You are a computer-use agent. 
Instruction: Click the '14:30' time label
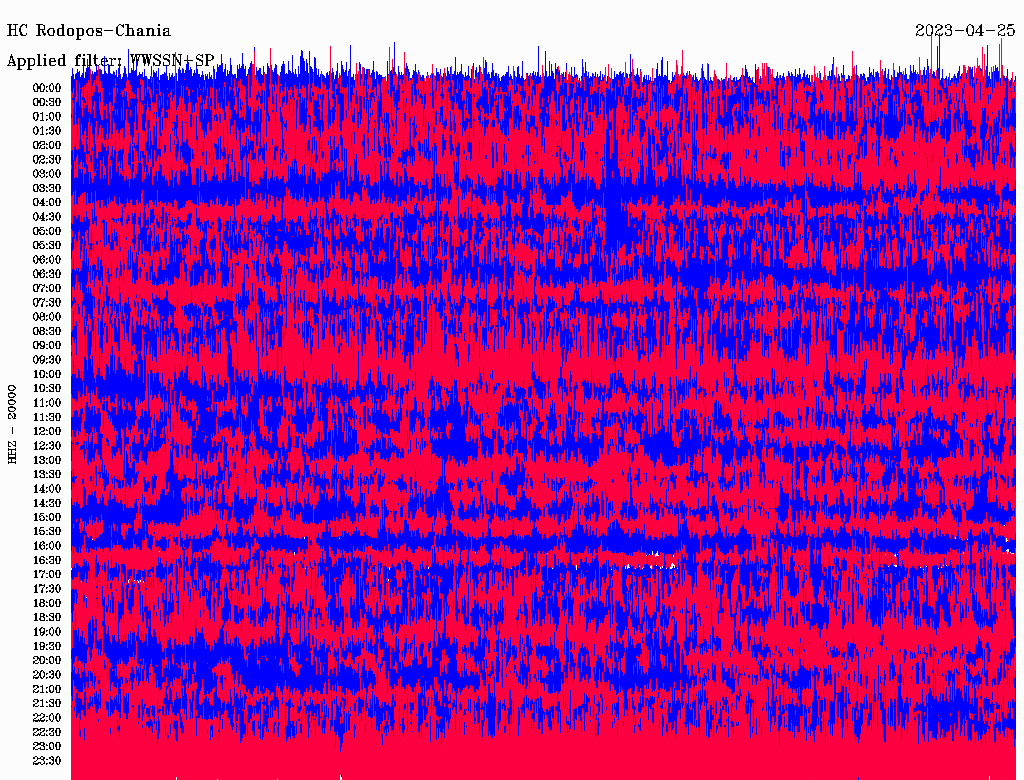[47, 503]
